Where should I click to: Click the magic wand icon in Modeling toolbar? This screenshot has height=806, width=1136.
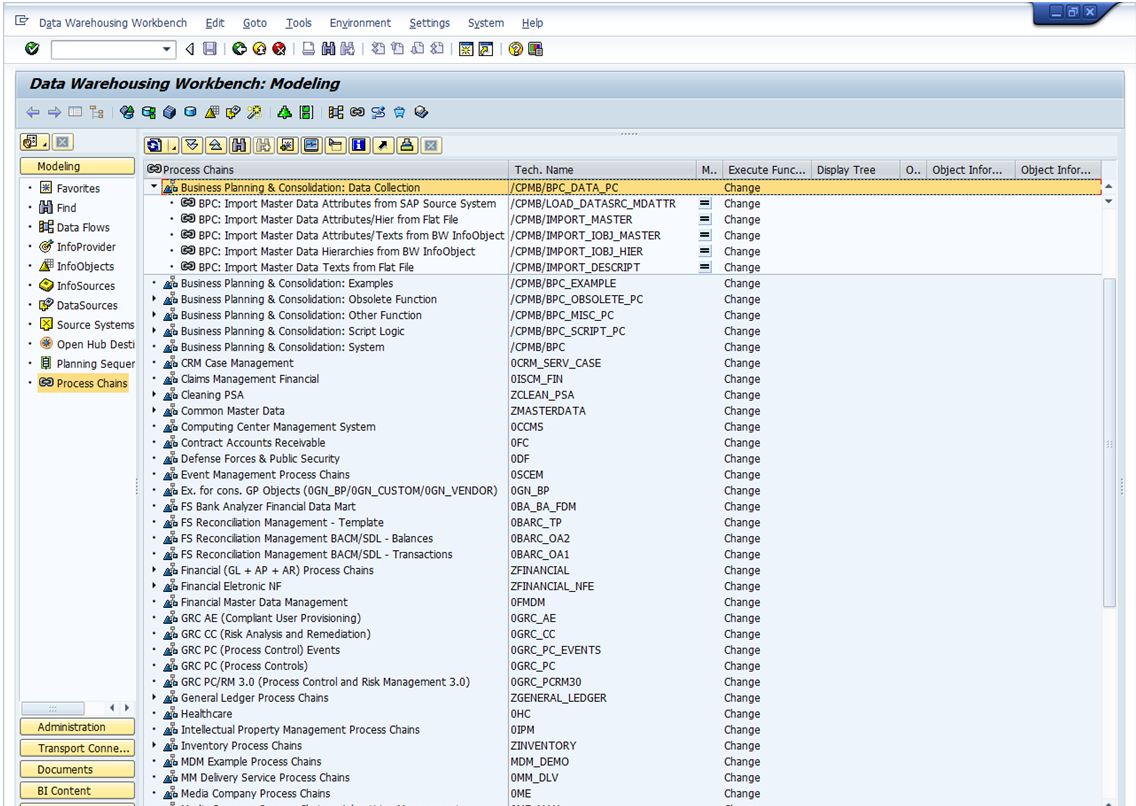point(254,112)
